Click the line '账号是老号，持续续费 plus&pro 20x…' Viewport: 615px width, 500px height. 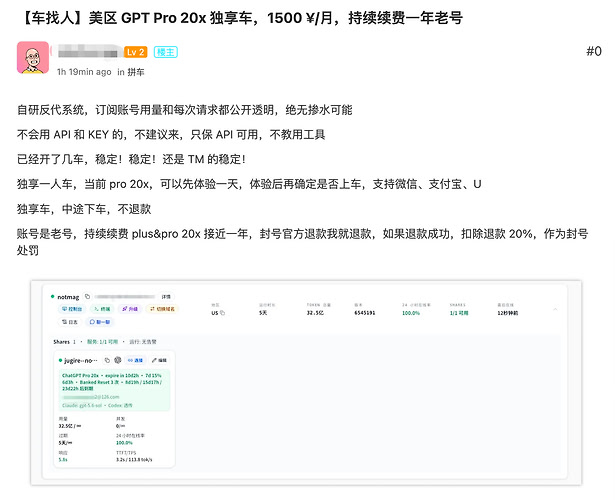tap(302, 242)
